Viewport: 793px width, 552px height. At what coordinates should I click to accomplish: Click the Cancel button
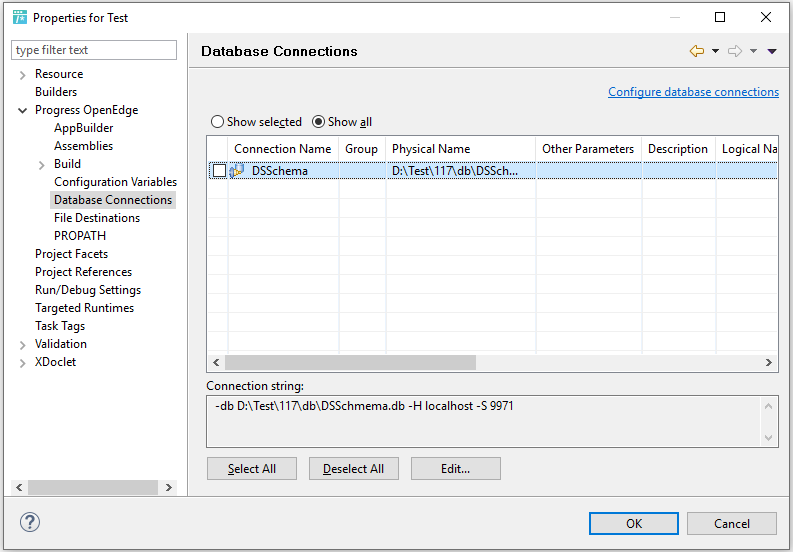click(x=732, y=523)
